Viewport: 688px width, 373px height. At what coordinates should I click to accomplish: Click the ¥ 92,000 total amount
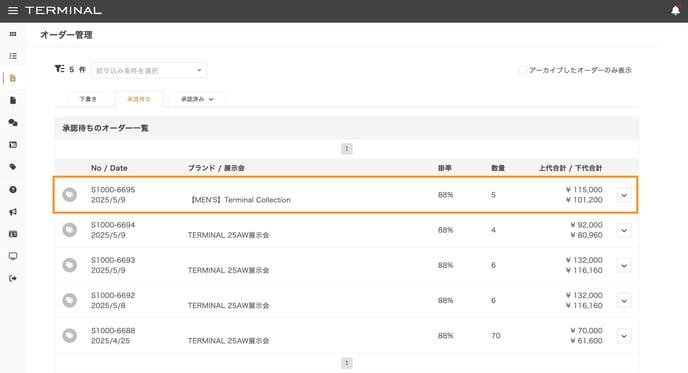[x=586, y=225]
